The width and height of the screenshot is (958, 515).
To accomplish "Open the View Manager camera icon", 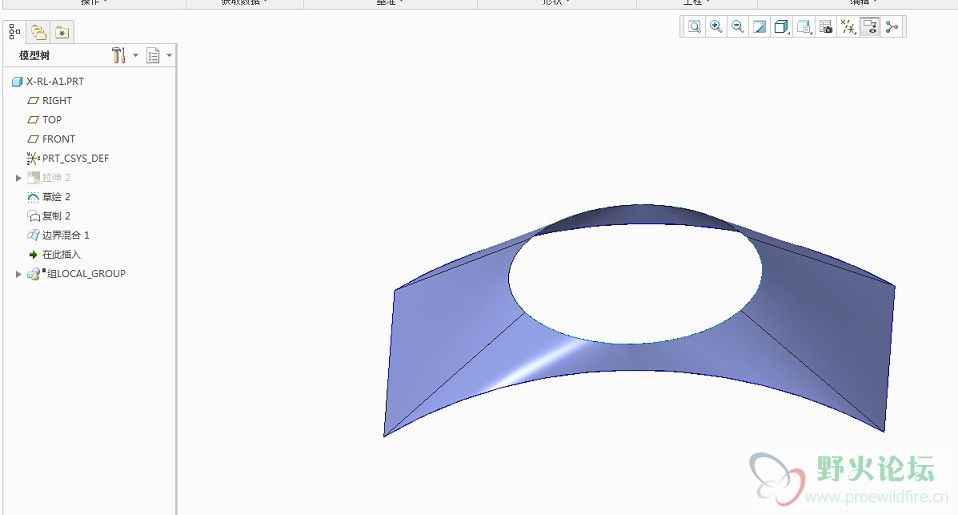I will pyautogui.click(x=826, y=27).
